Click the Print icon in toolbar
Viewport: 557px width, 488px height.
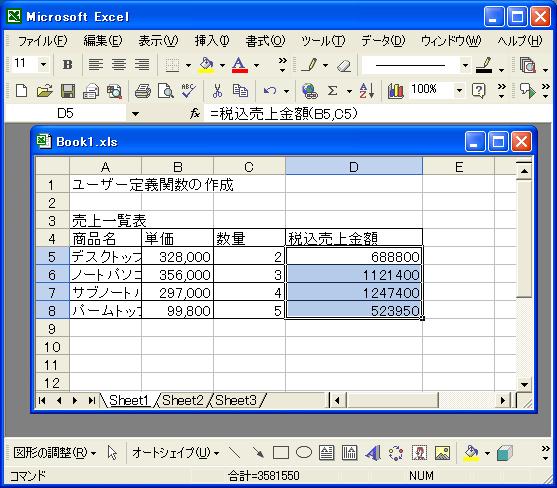143,91
